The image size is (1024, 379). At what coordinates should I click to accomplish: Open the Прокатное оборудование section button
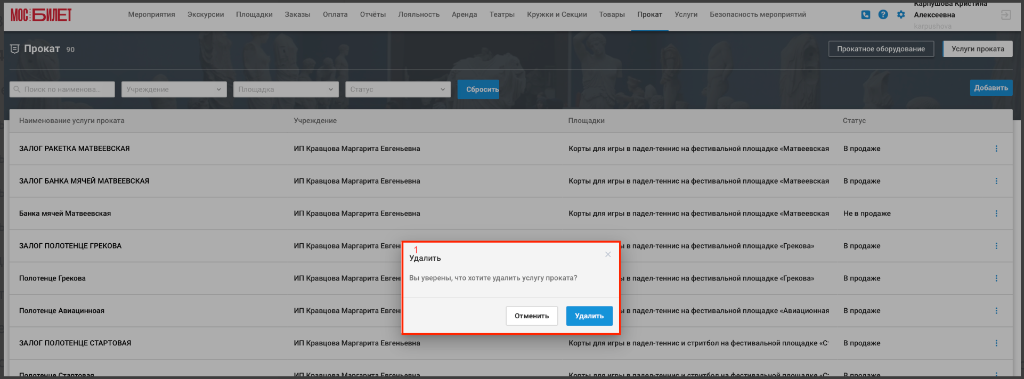pyautogui.click(x=881, y=49)
